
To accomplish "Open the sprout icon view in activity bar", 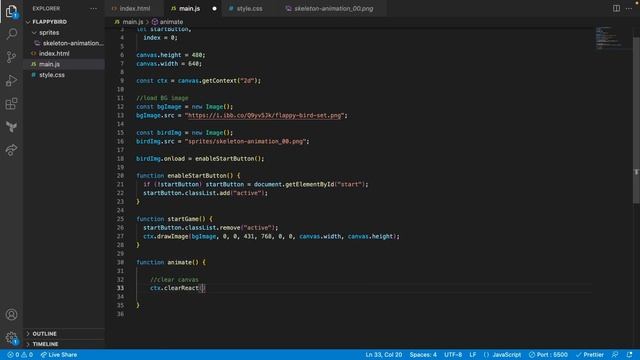I will pyautogui.click(x=11, y=127).
